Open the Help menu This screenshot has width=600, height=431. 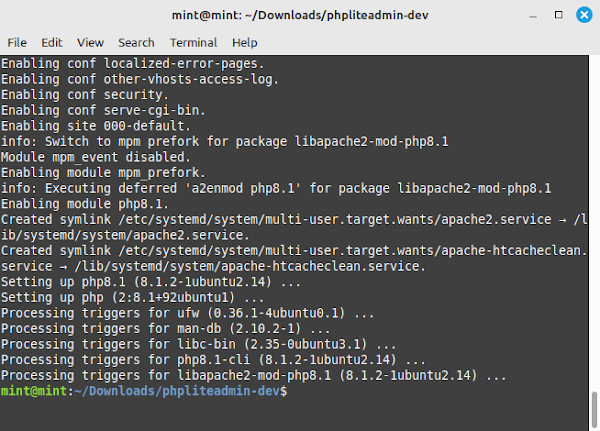tap(245, 42)
